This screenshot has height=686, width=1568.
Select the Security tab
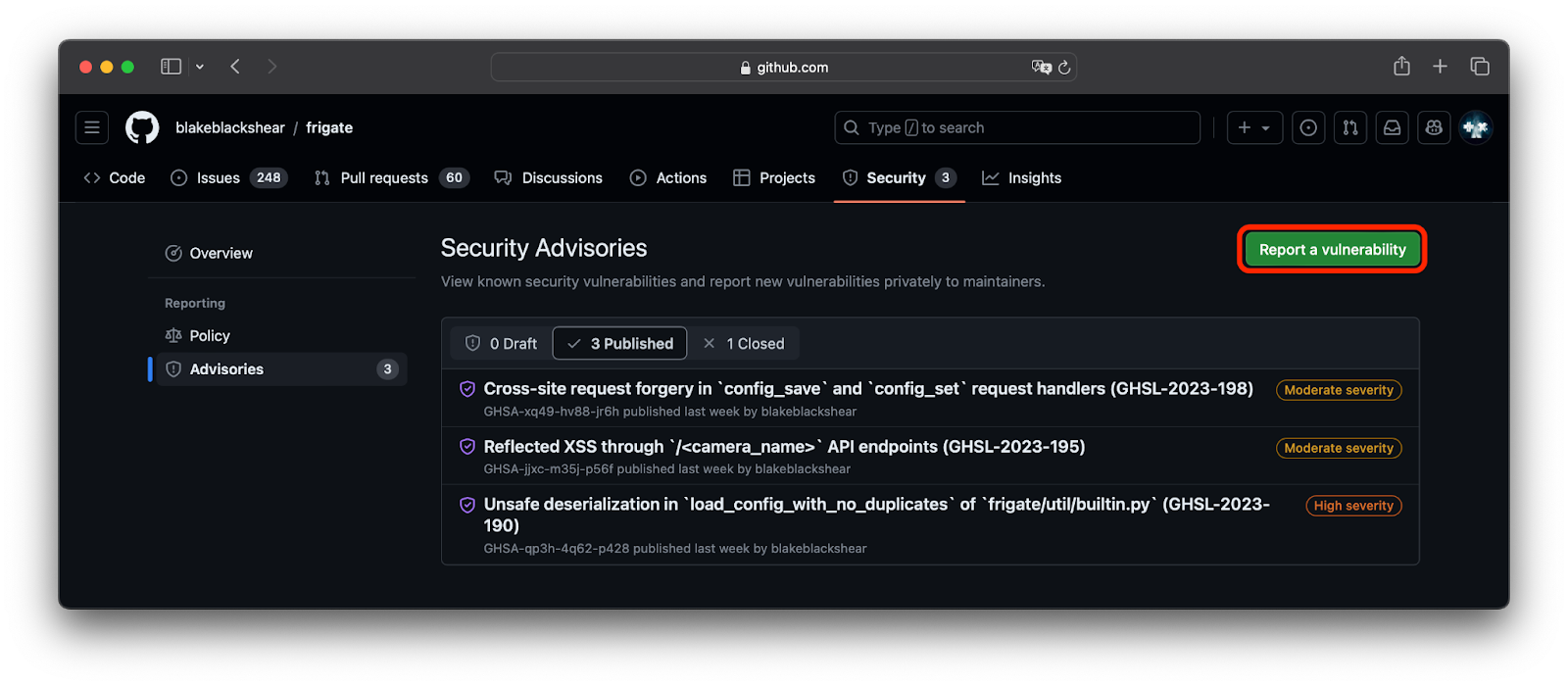(899, 177)
